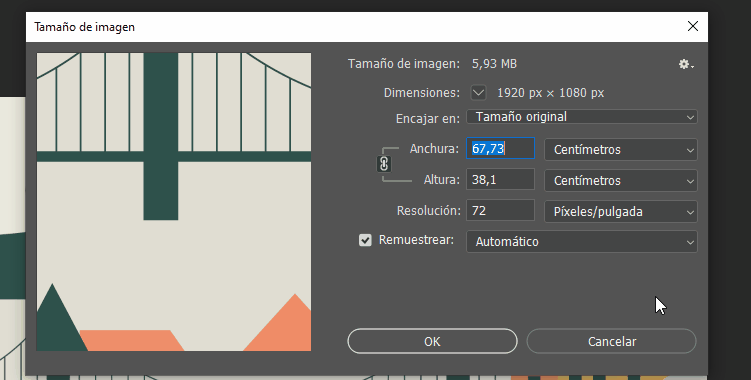Click the Anchura value field

pos(501,149)
